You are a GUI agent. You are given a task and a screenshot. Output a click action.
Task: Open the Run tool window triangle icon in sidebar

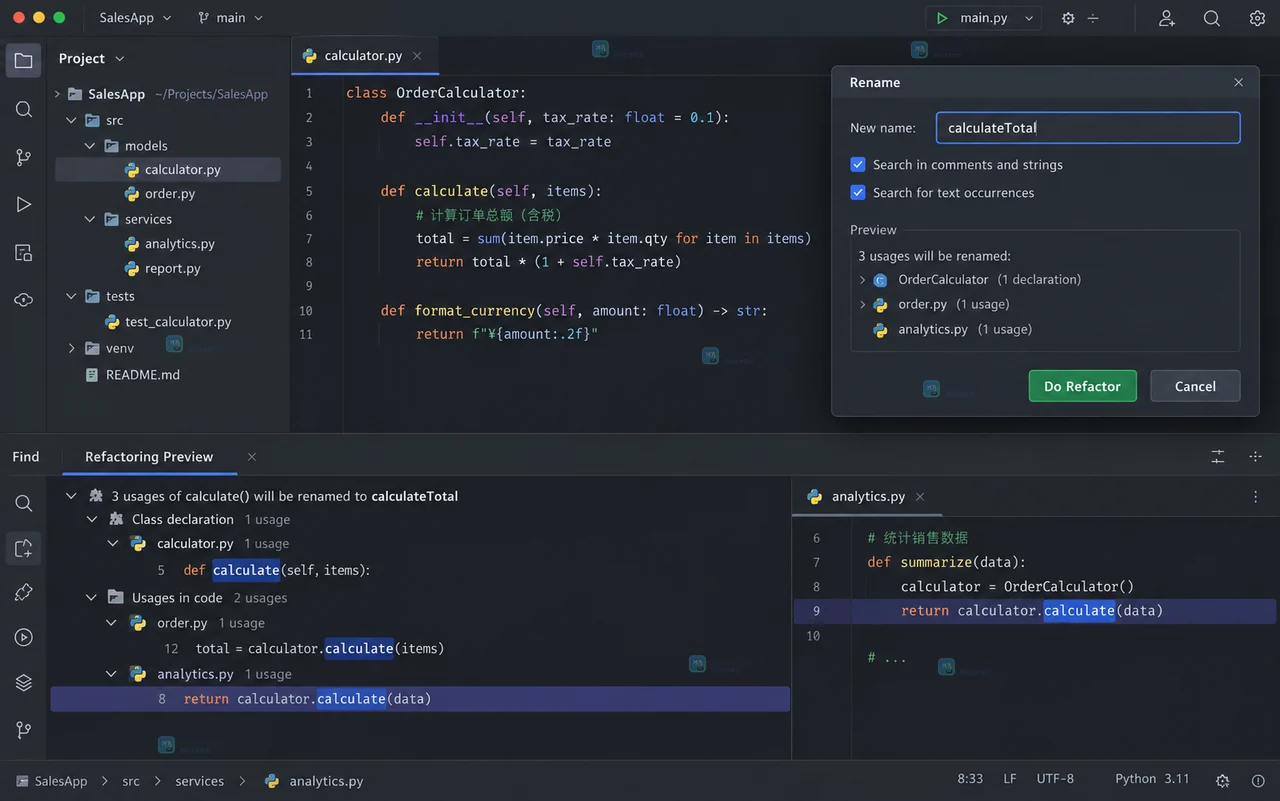(x=24, y=205)
